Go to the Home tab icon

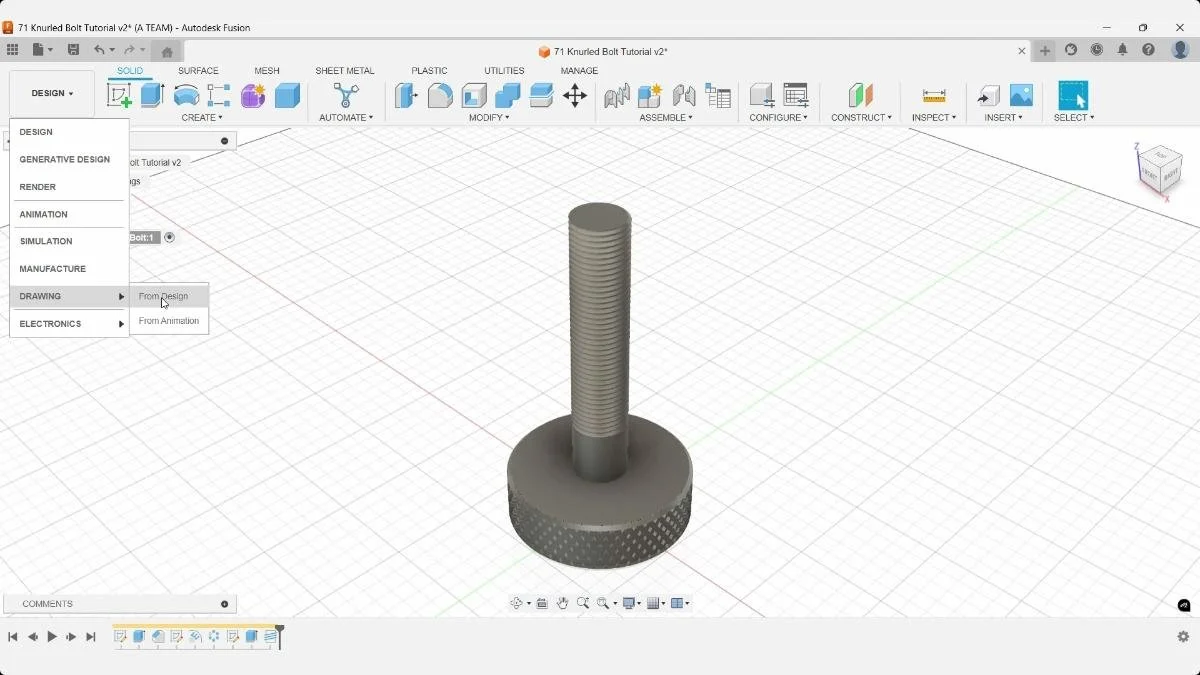point(167,51)
